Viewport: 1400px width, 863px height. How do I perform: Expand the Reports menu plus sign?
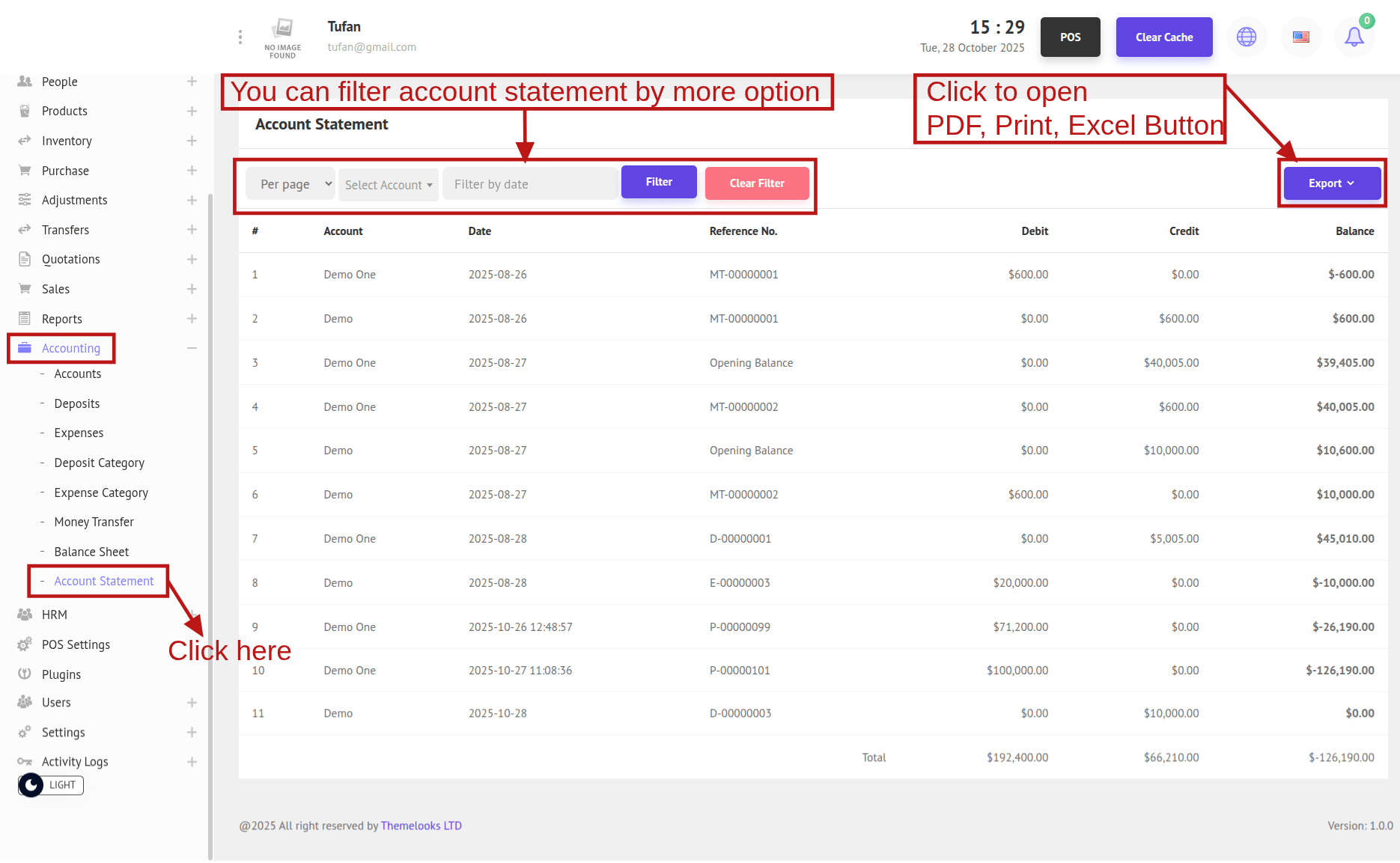click(192, 319)
